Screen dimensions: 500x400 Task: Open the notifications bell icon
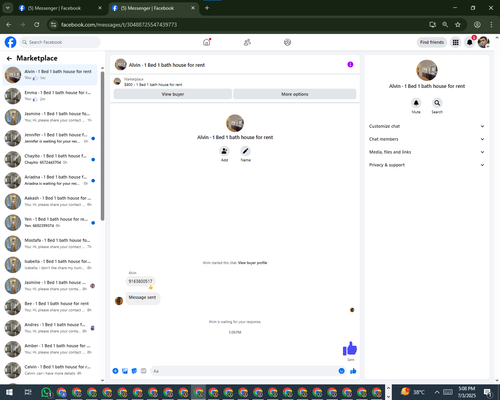coord(469,42)
